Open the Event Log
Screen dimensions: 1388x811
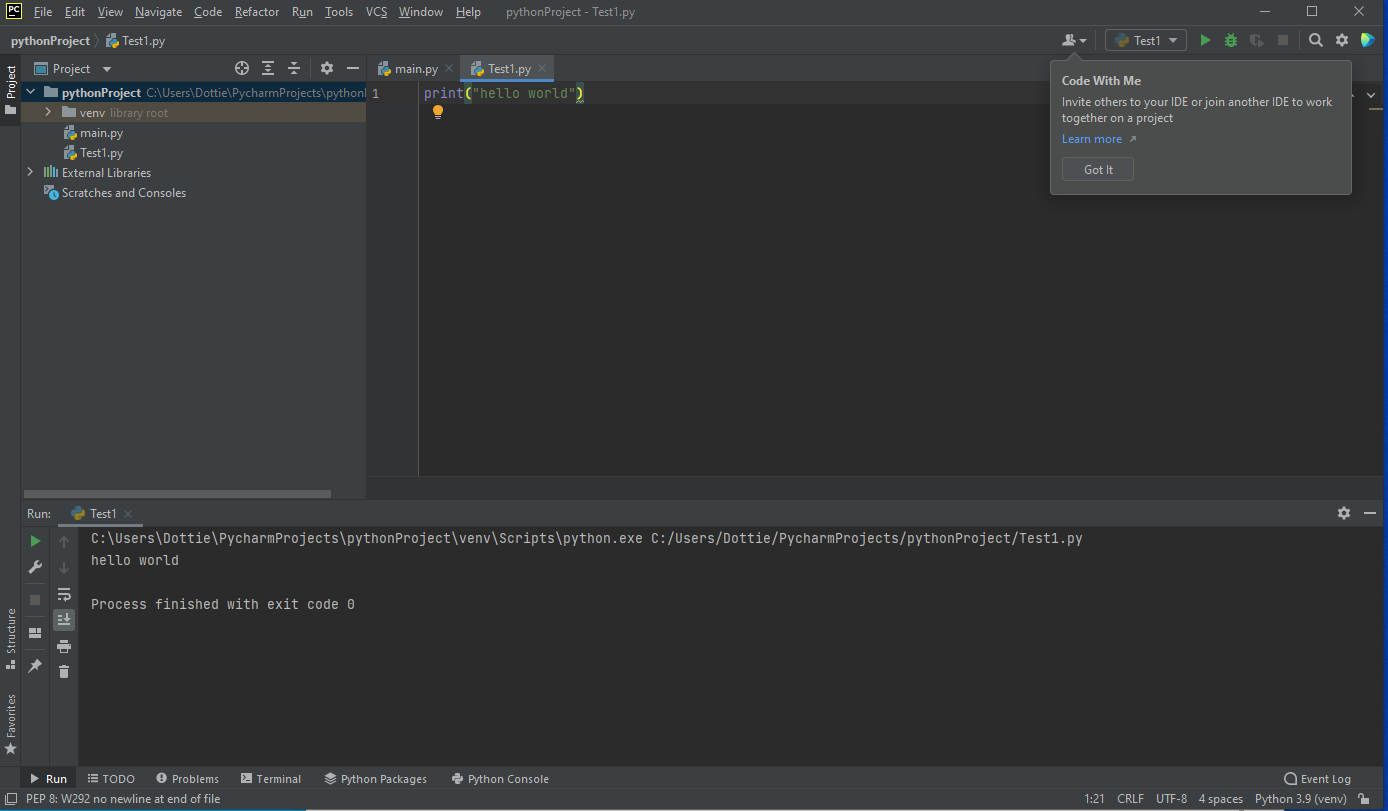(x=1317, y=779)
